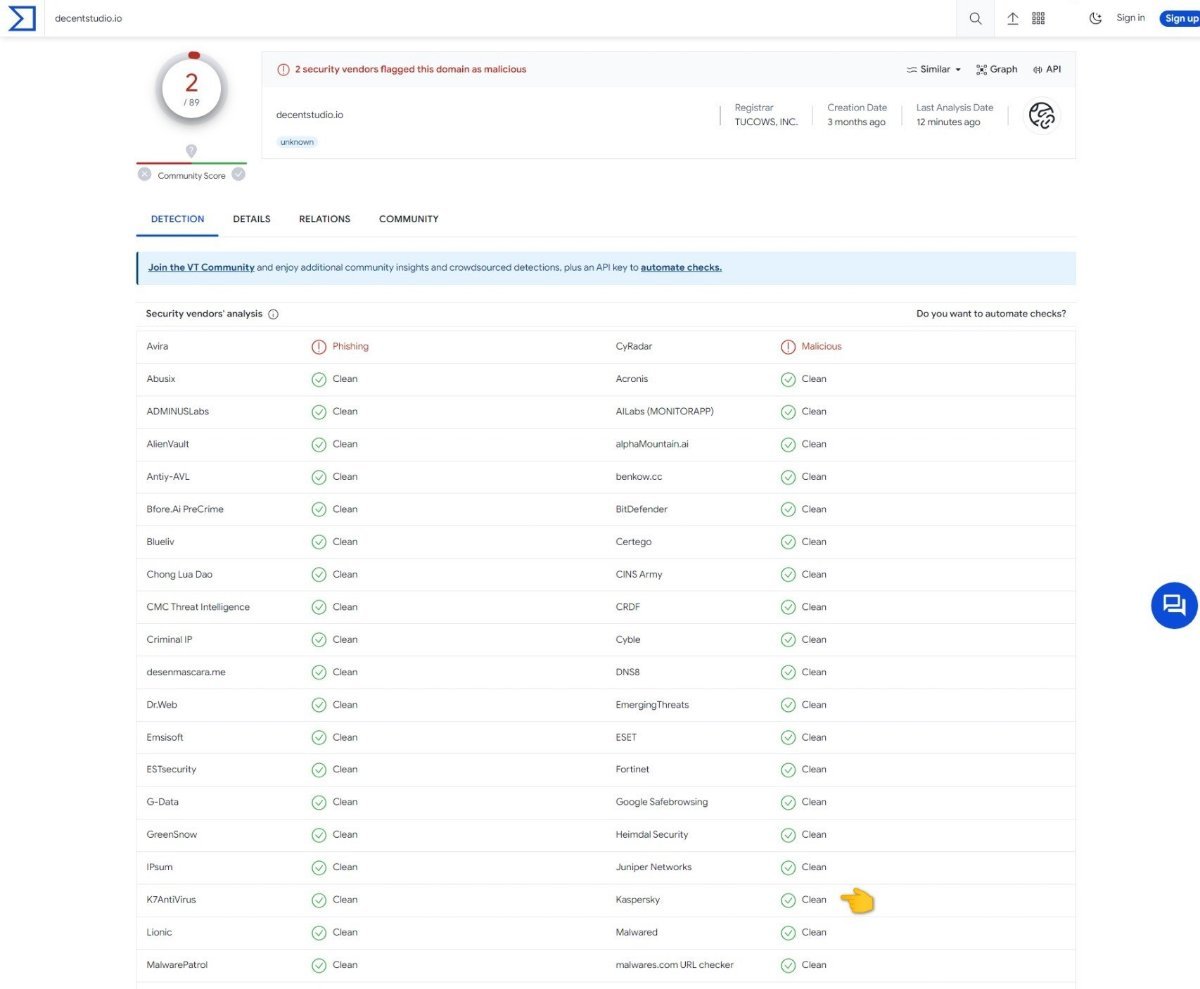The image size is (1200, 989).
Task: Click the Clean check icon in Fortinet row
Action: pos(788,770)
